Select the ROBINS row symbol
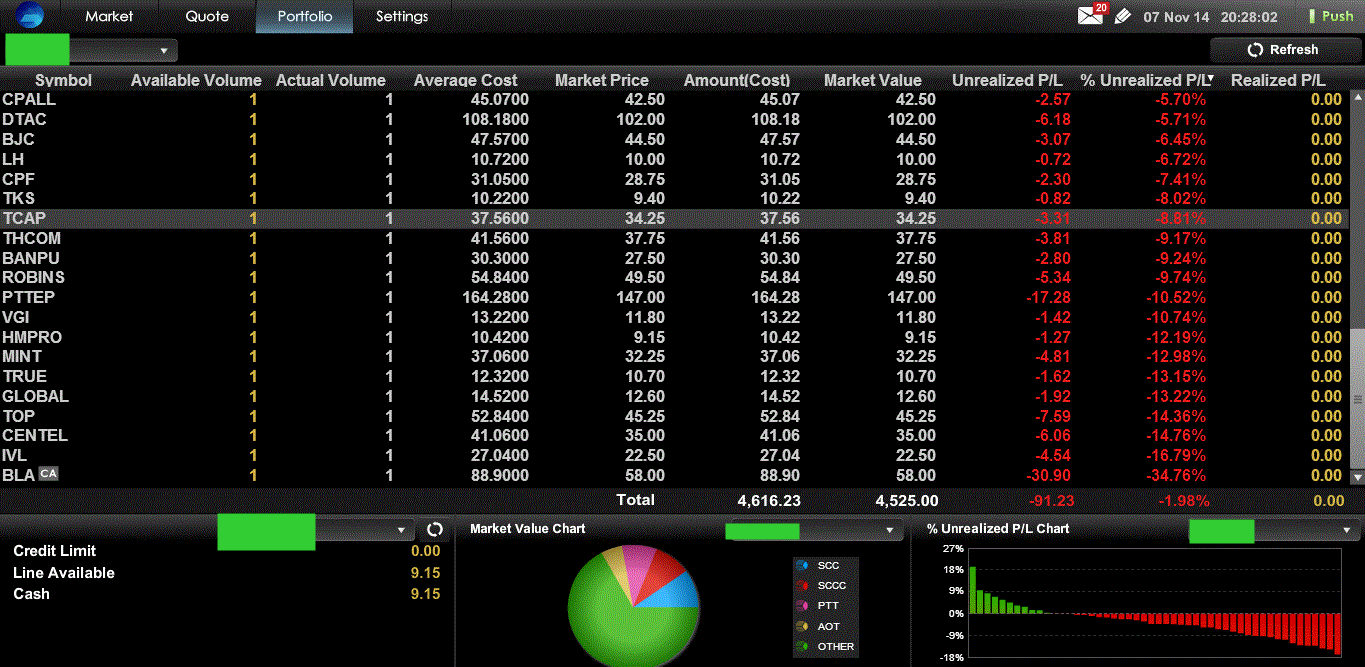The width and height of the screenshot is (1365, 667). tap(33, 277)
